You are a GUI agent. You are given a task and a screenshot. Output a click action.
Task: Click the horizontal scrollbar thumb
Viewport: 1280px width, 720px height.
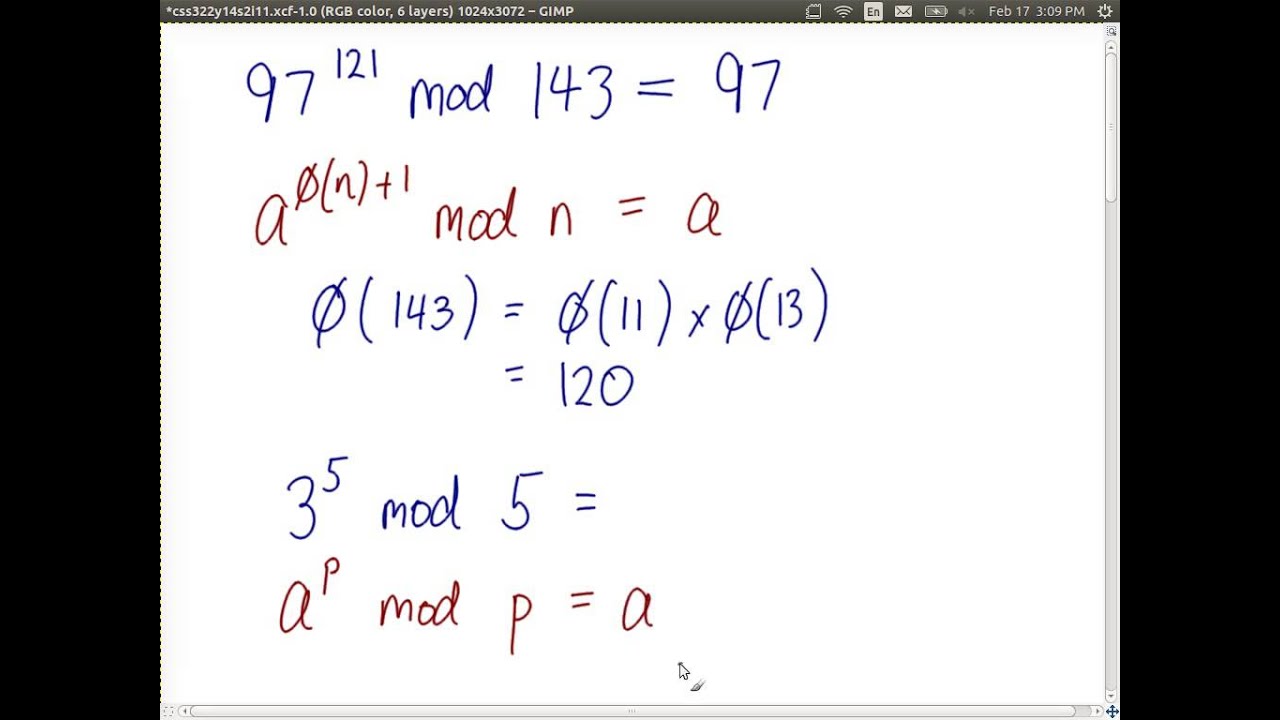pos(632,711)
